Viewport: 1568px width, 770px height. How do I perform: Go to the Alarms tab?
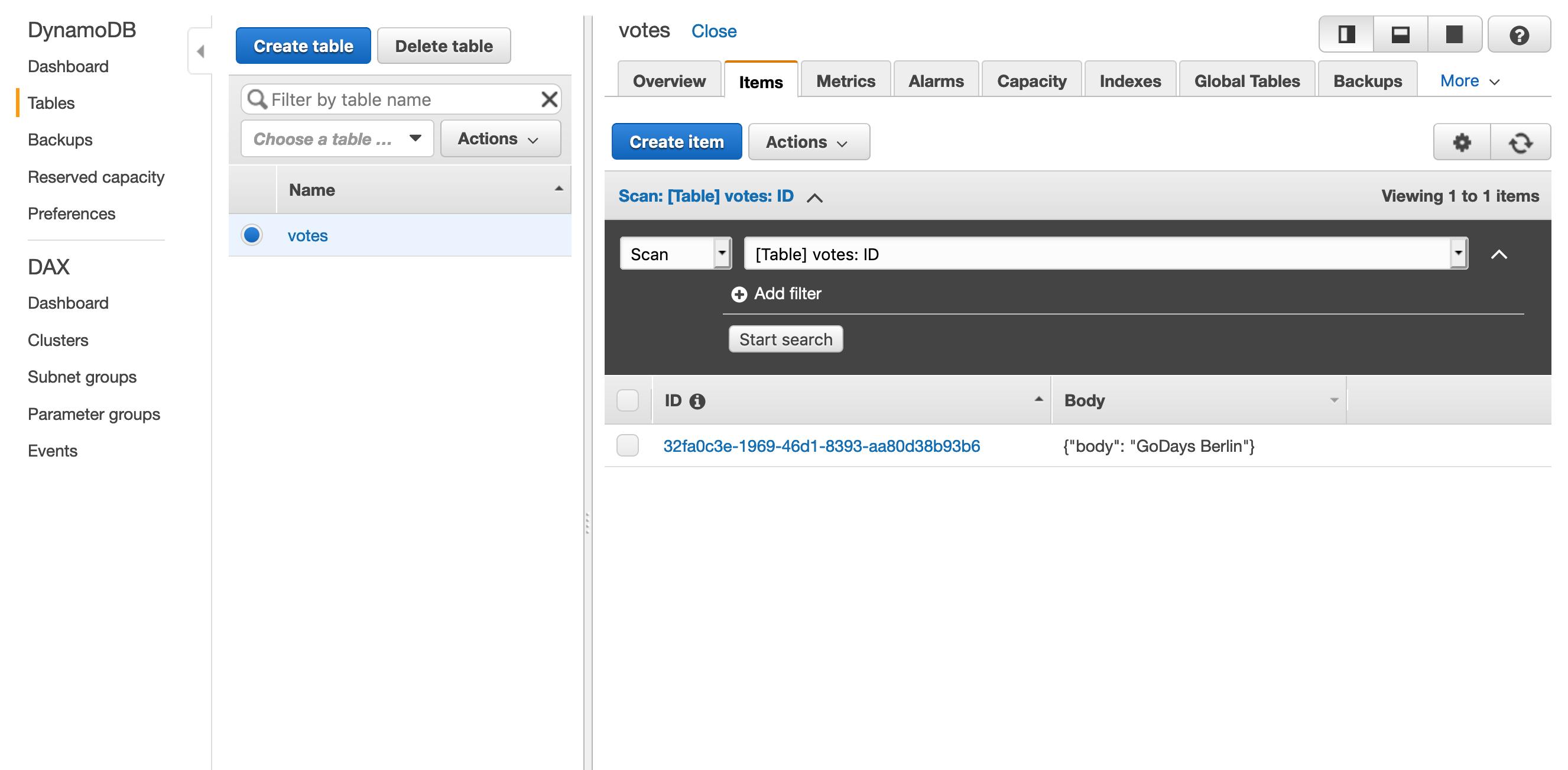[936, 81]
